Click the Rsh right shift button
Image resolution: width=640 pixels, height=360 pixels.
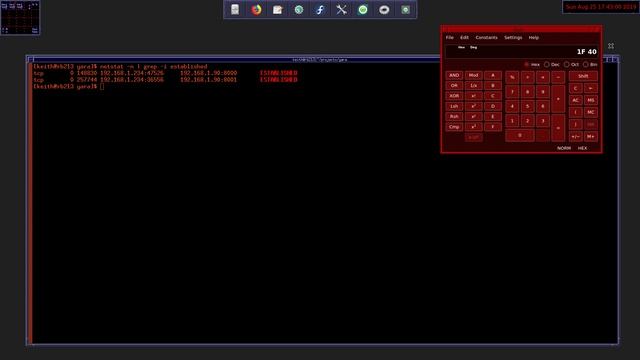tap(454, 116)
